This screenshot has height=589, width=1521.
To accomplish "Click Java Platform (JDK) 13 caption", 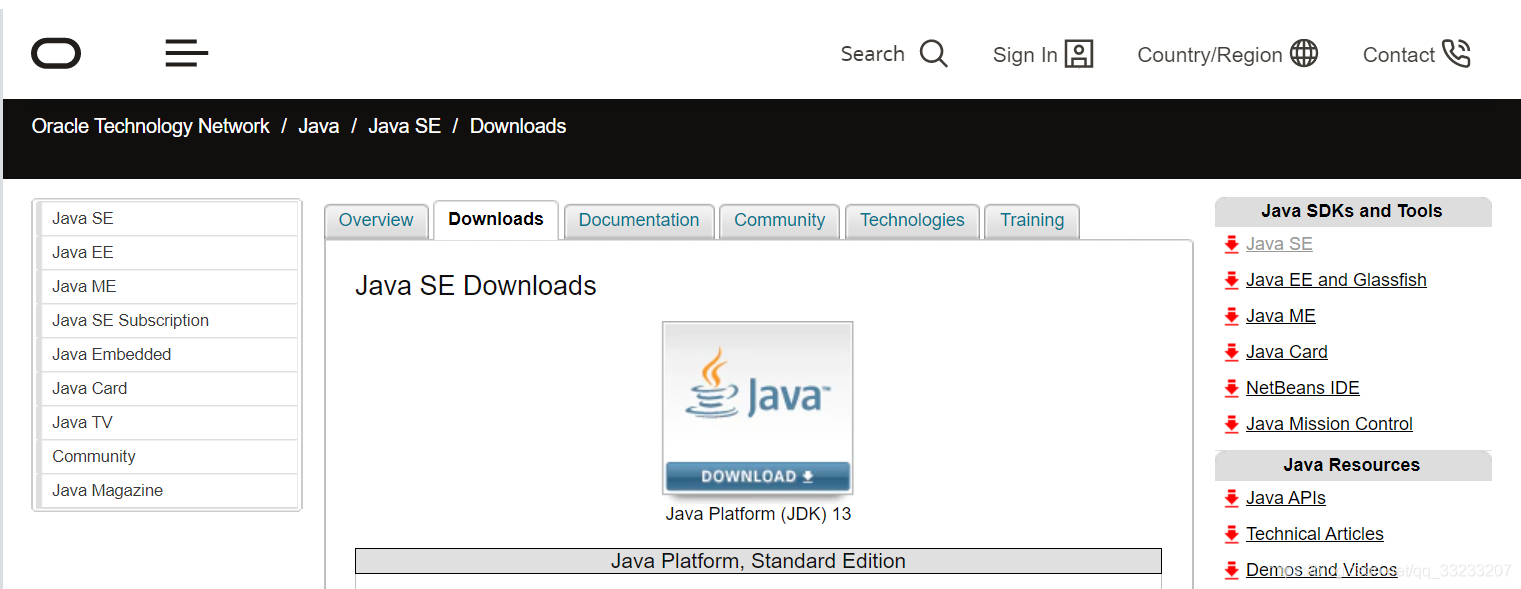I will pos(758,514).
